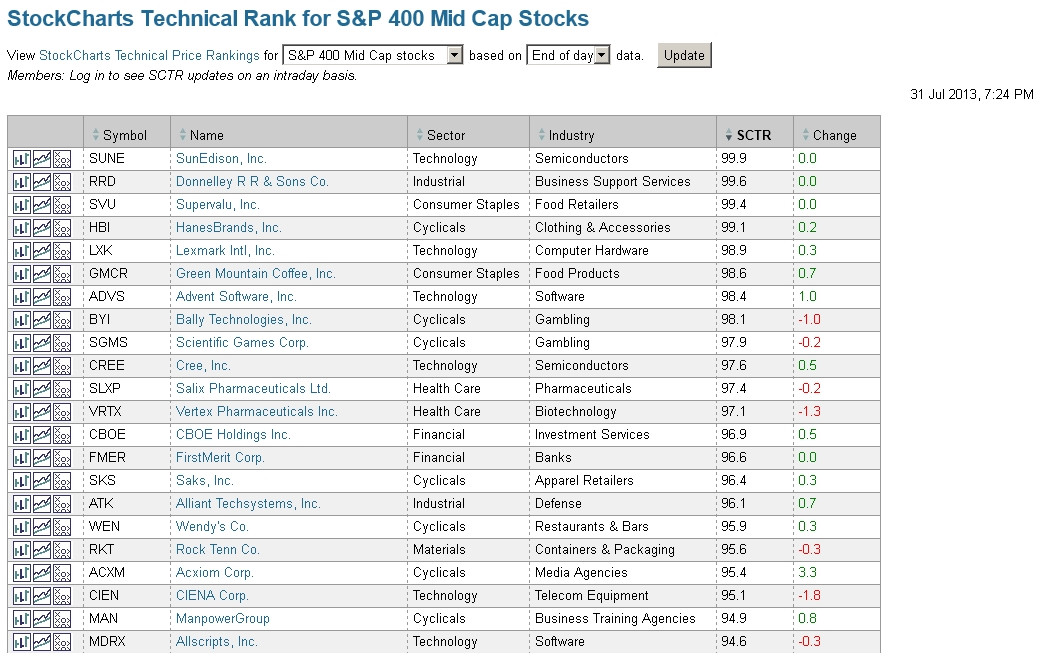Image resolution: width=1040 pixels, height=653 pixels.
Task: Open the point-and-figure icon for SGMS
Action: point(62,343)
